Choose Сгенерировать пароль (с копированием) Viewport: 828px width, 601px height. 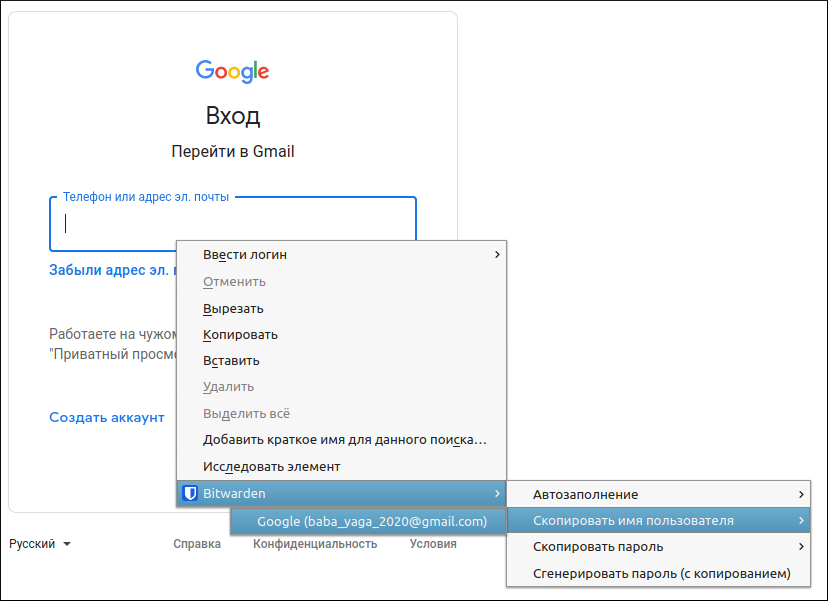(x=661, y=574)
